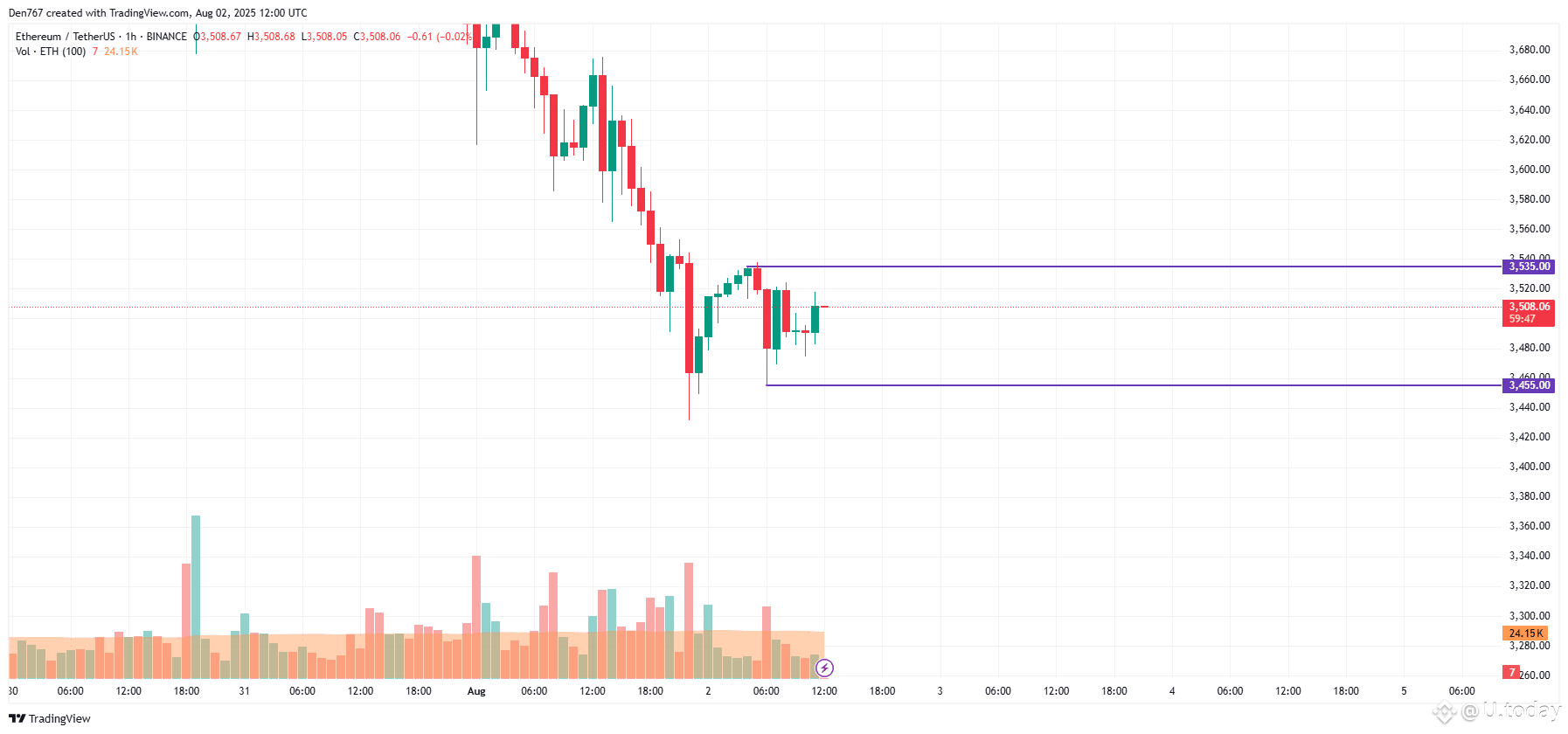Click the BINANCE exchange label
The height and width of the screenshot is (734, 1568).
(166, 37)
